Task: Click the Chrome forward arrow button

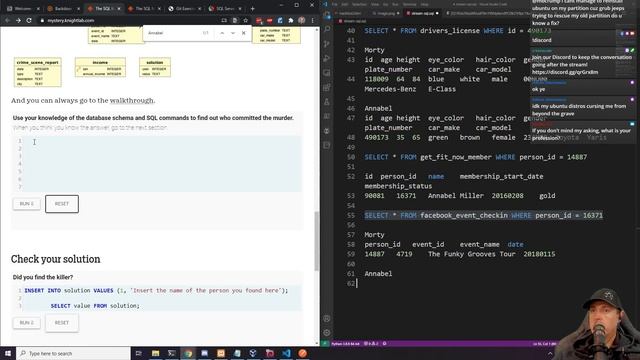Action: [18, 20]
